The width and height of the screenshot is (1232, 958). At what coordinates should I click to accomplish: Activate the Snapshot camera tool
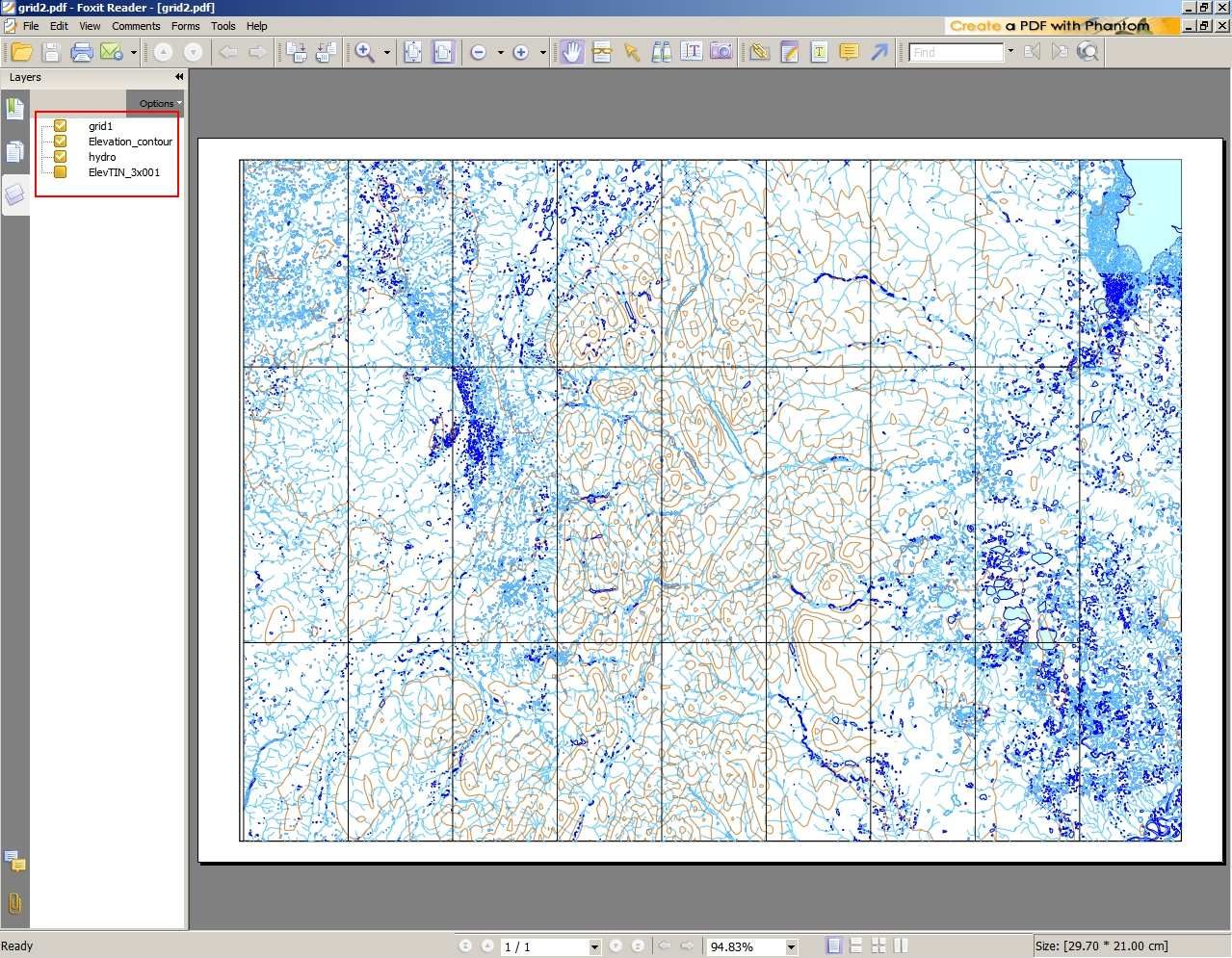pyautogui.click(x=721, y=52)
